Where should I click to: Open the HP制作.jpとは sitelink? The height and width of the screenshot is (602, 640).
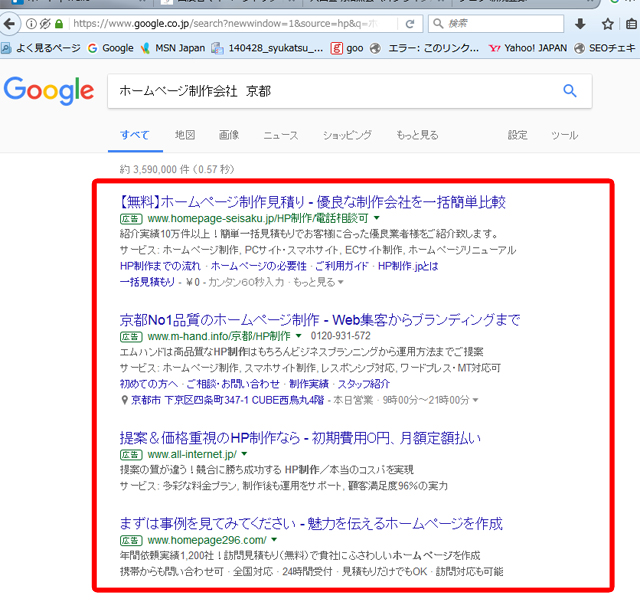[x=408, y=267]
